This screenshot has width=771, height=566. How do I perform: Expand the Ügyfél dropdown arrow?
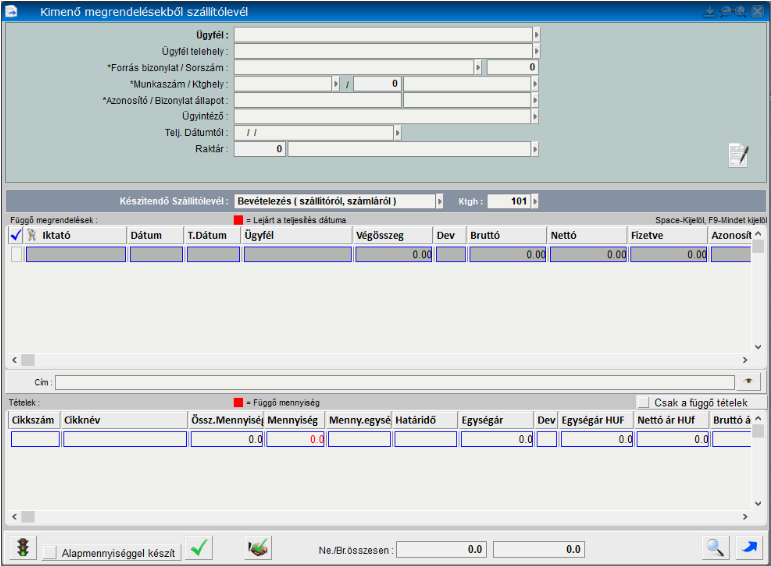tap(536, 35)
